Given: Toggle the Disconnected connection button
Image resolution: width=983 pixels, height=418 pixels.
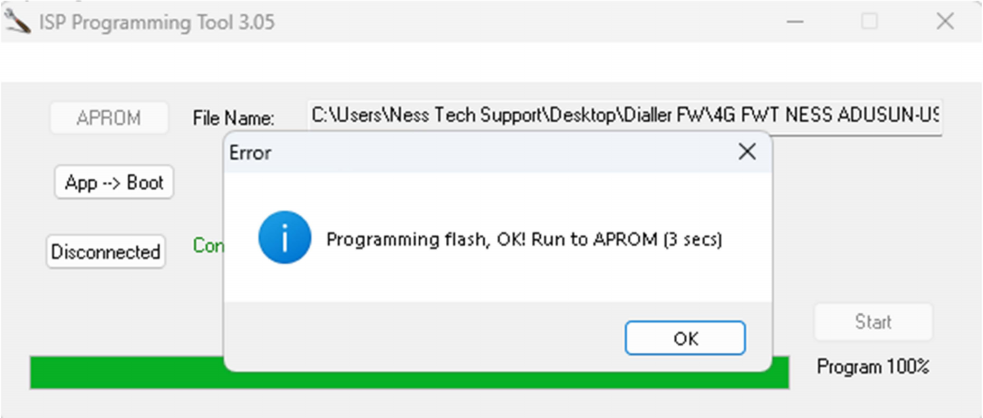Looking at the screenshot, I should click(106, 252).
